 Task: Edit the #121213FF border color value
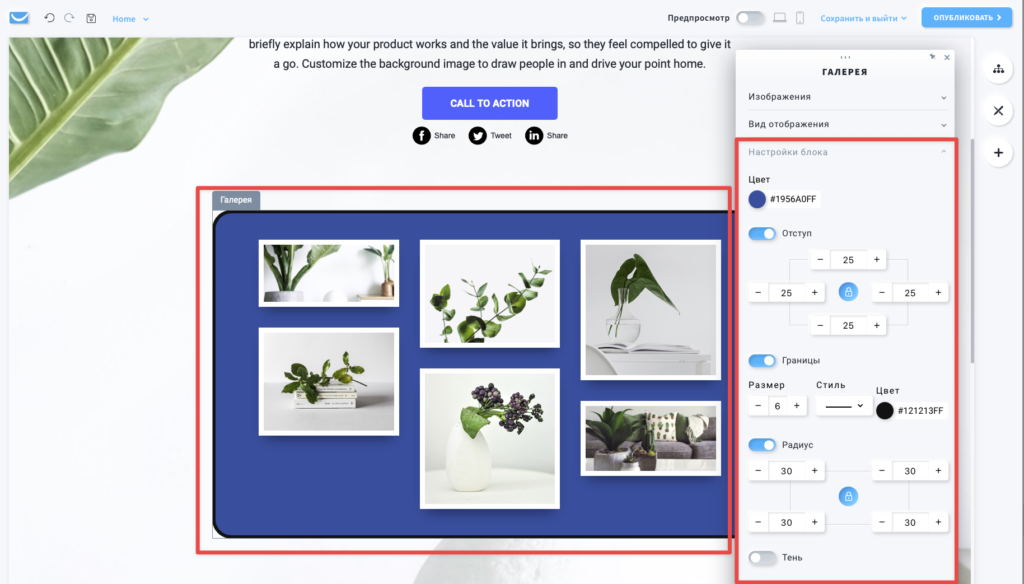click(x=920, y=411)
